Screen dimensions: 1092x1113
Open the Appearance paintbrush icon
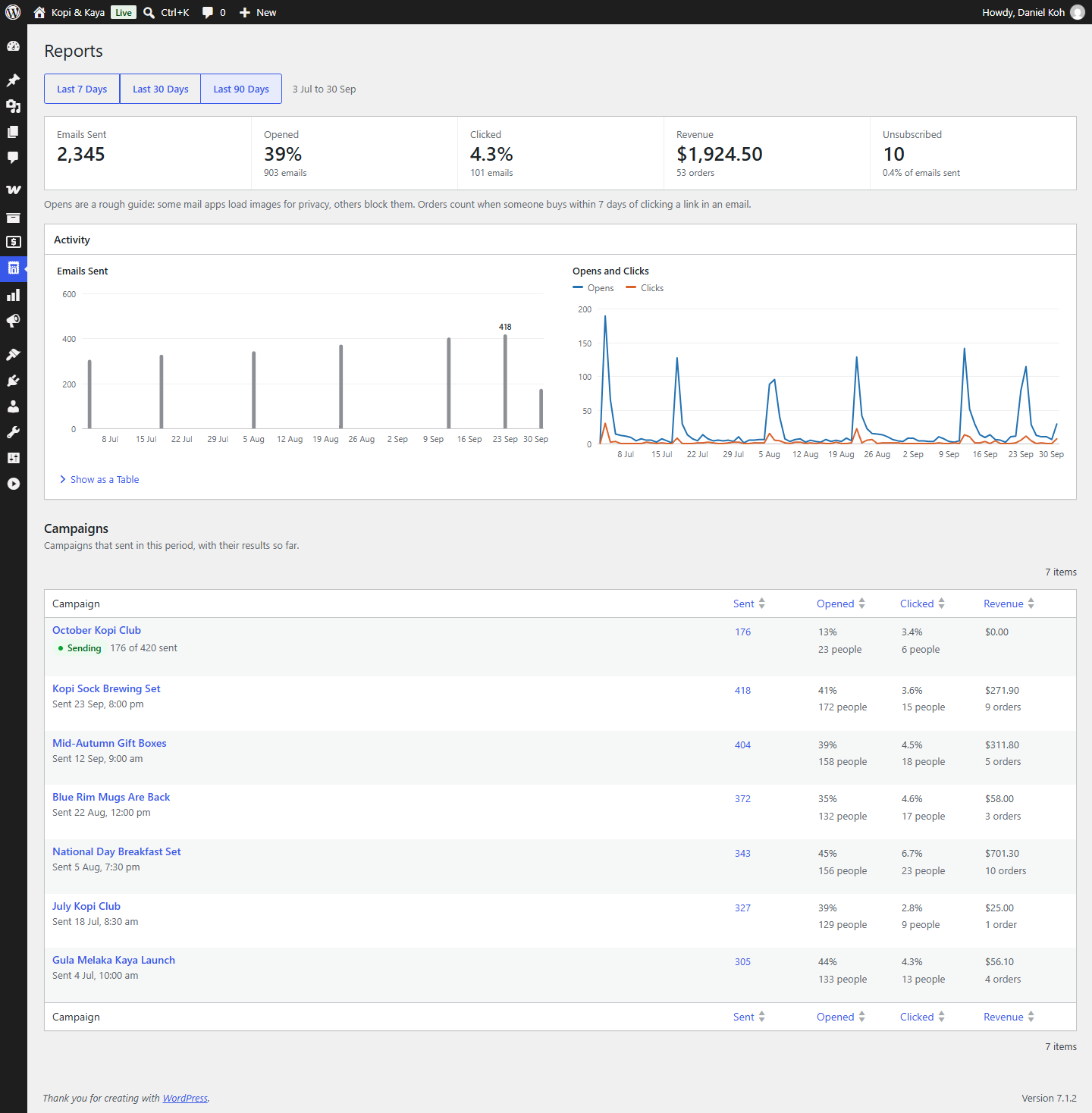[x=13, y=355]
